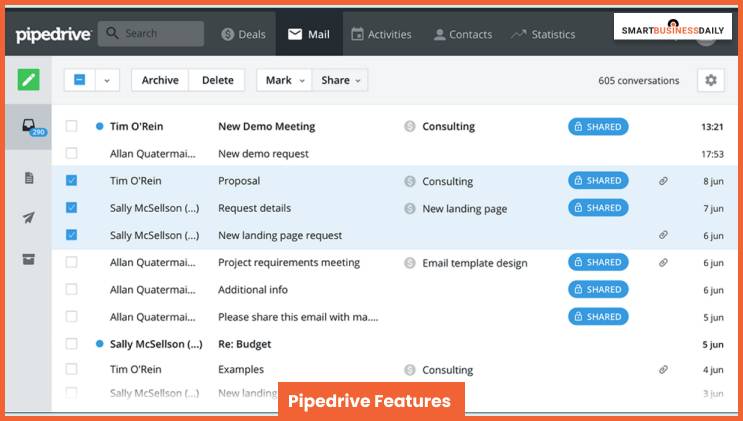Image resolution: width=743 pixels, height=421 pixels.
Task: Click the Pipedrive logo
Action: [x=53, y=35]
